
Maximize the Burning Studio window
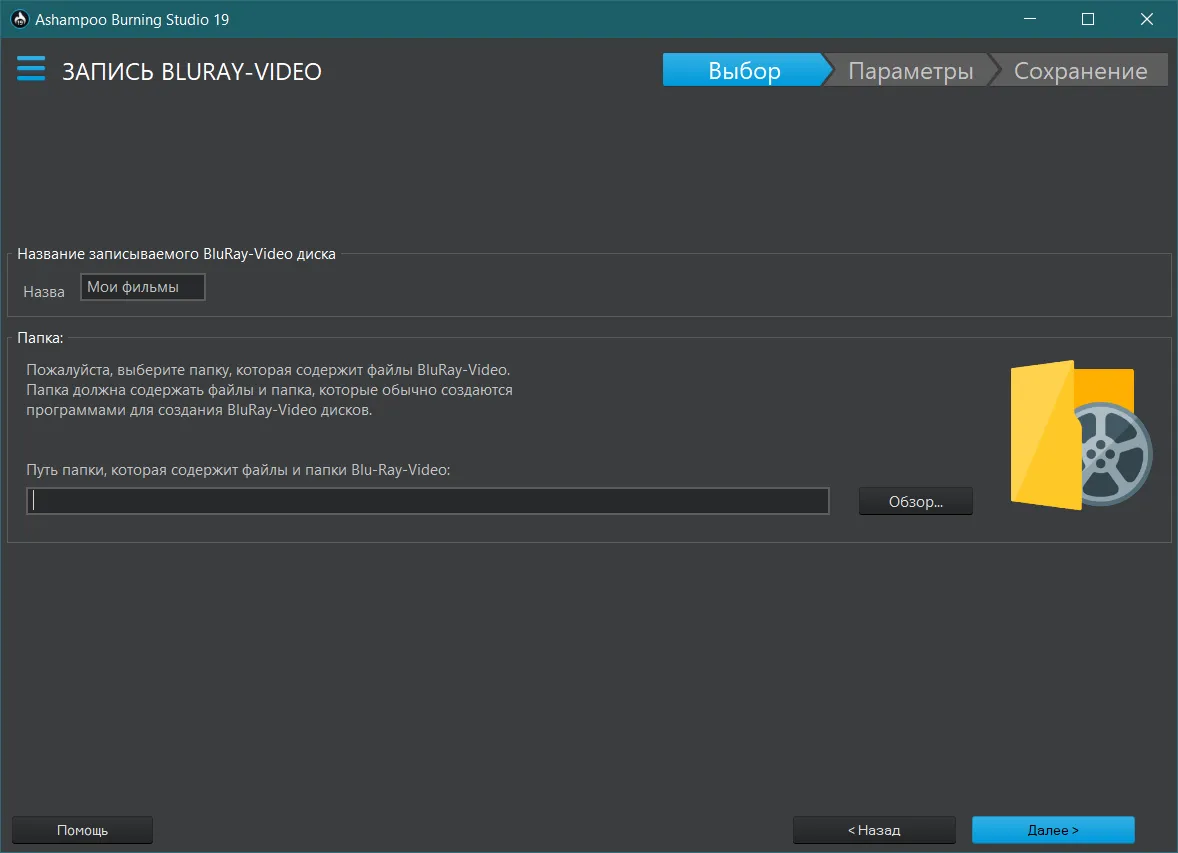[1087, 19]
